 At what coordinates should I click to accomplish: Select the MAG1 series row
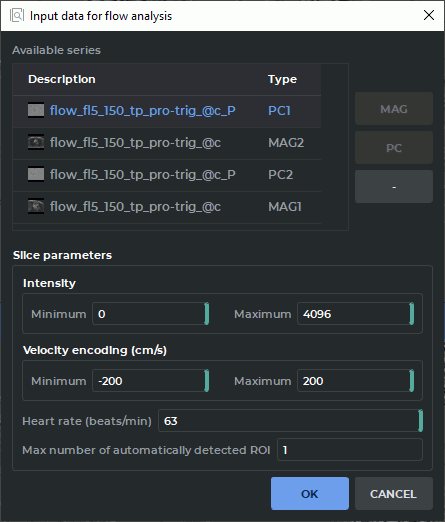[x=167, y=207]
